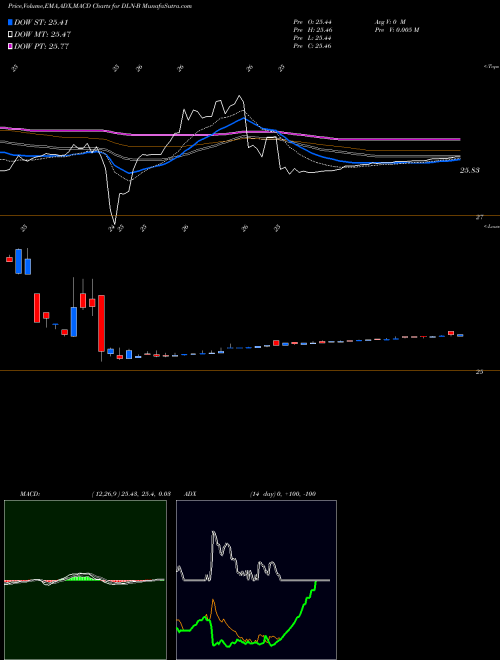Click the 'Avg V: 0 M' volume text
This screenshot has width=500, height=660.
tap(390, 22)
